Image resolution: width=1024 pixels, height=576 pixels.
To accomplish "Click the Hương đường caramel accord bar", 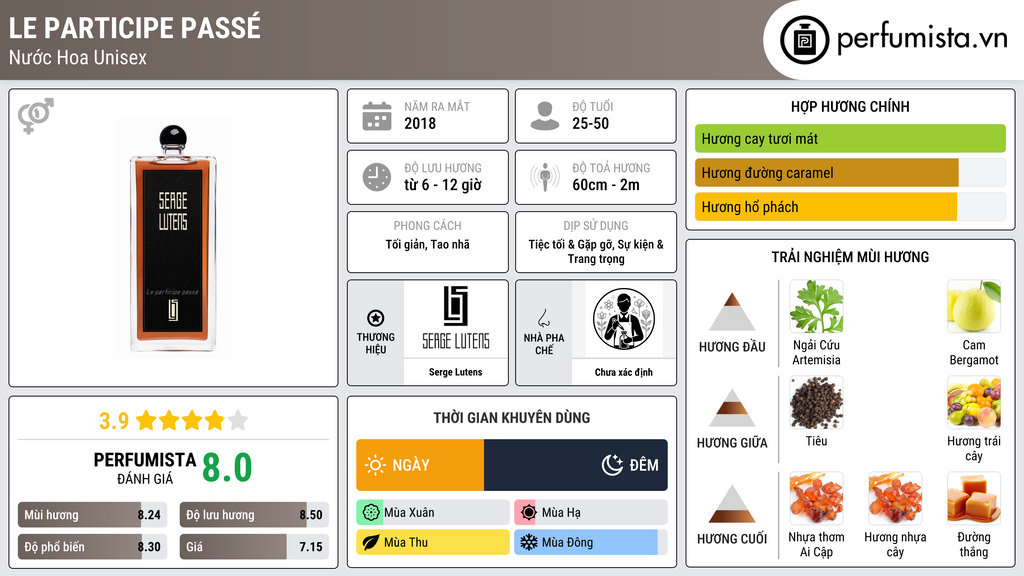I will tap(850, 173).
